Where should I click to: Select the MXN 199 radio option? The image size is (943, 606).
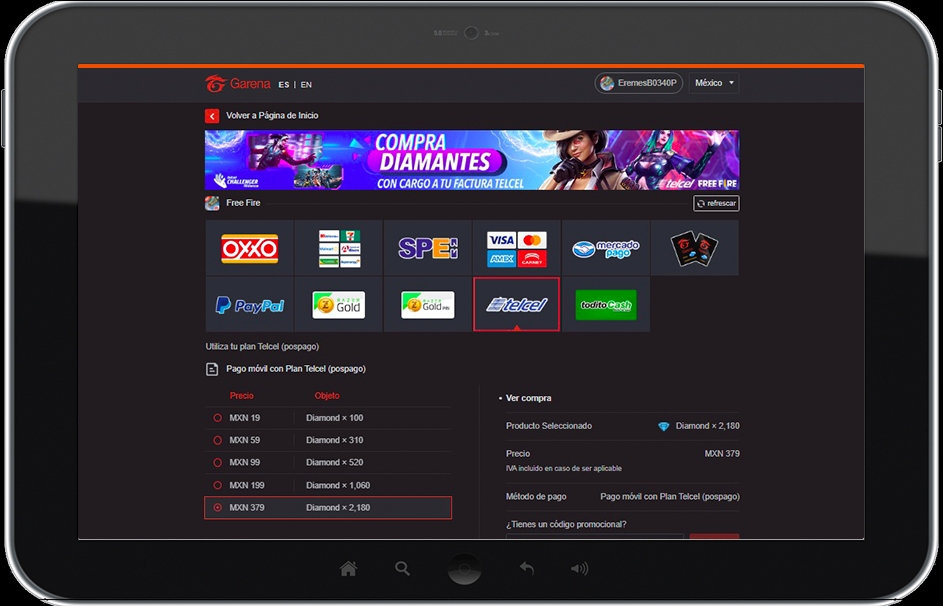218,485
